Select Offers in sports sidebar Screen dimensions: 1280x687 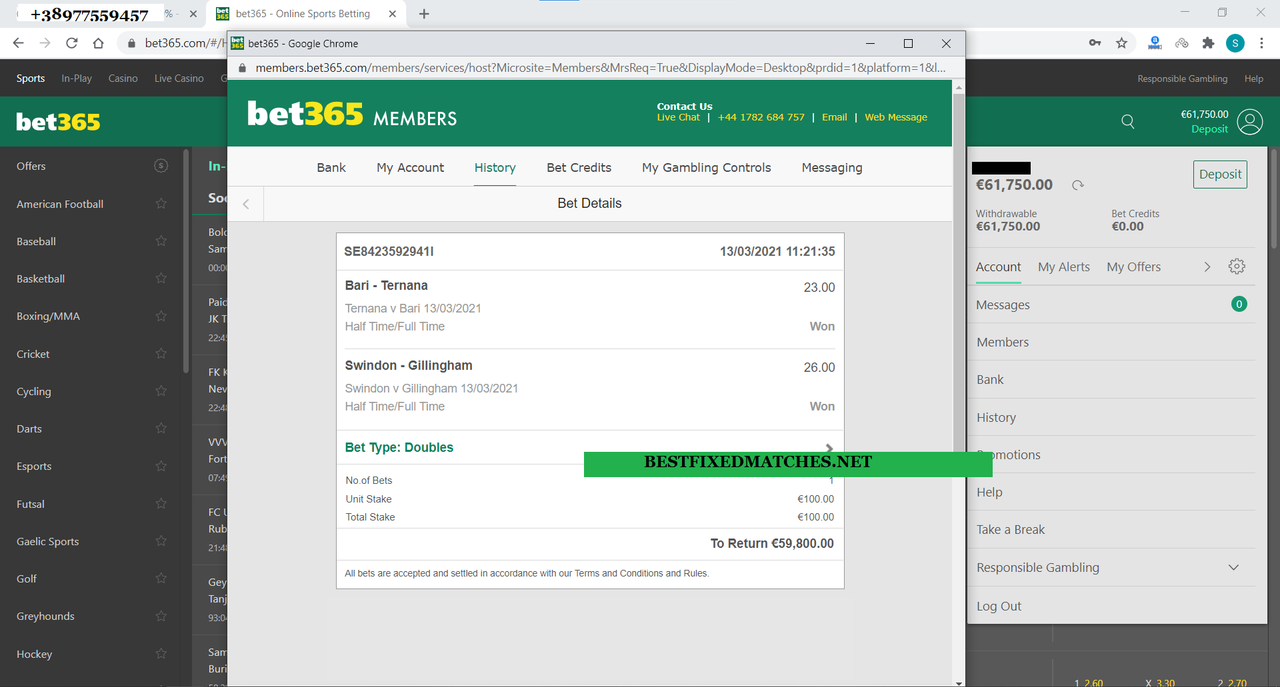point(31,166)
